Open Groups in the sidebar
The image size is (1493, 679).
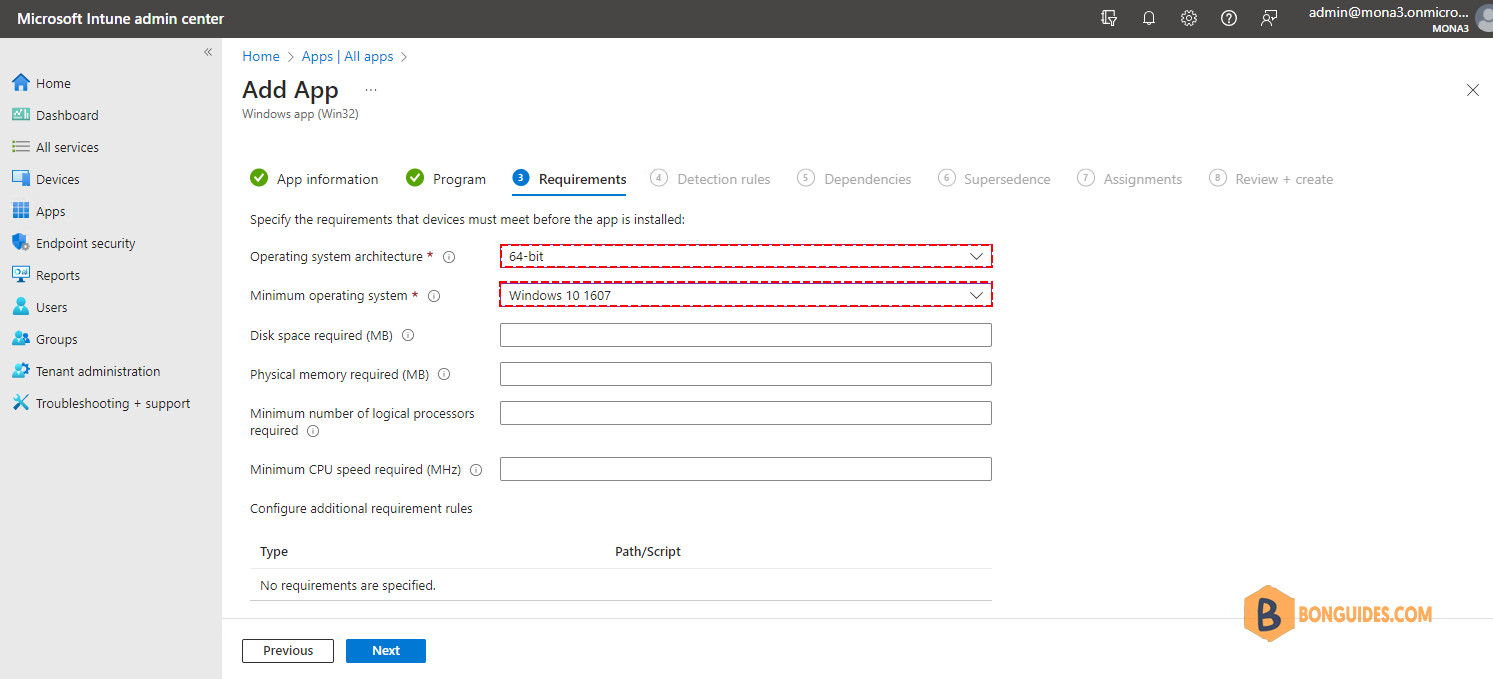tap(56, 339)
